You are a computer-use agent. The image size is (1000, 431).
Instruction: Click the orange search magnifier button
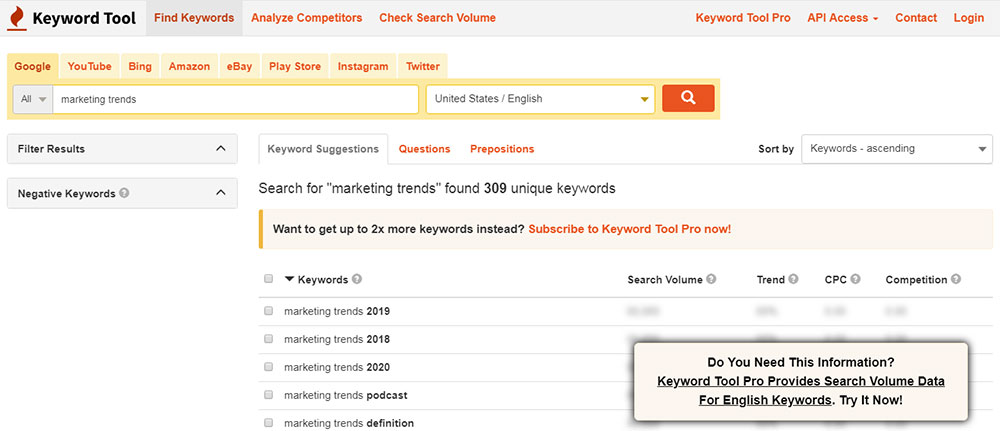pyautogui.click(x=688, y=98)
